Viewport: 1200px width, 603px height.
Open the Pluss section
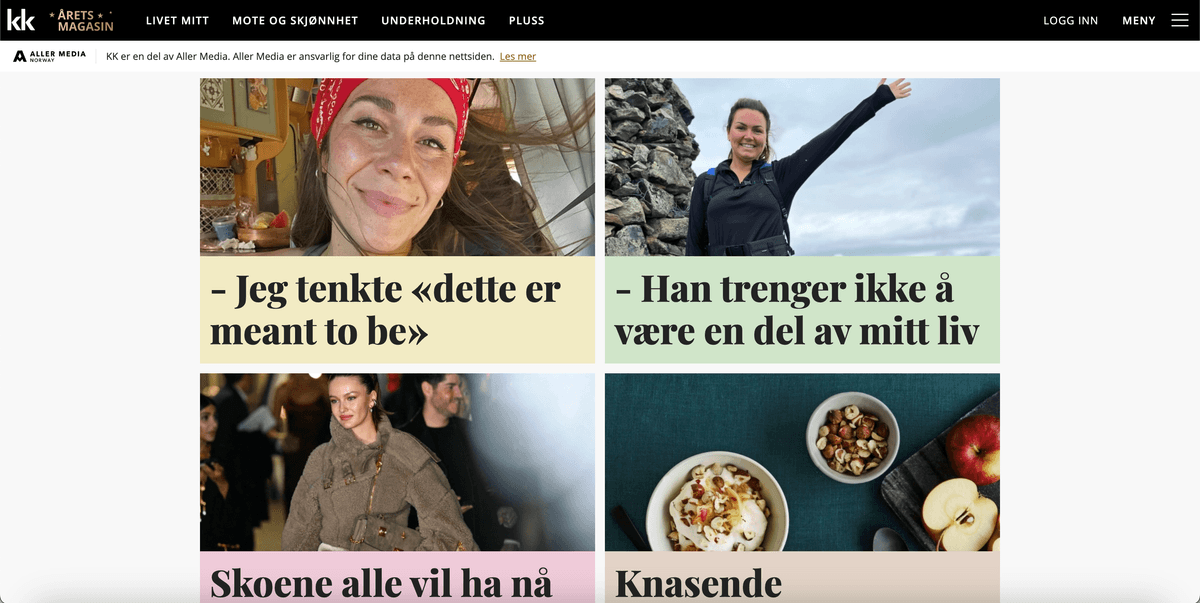[527, 20]
